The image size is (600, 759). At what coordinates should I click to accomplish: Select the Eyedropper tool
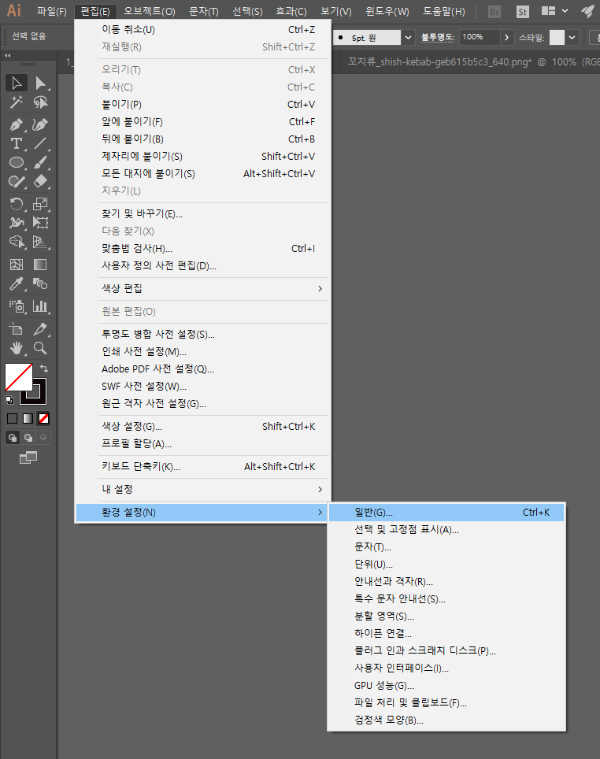click(x=16, y=284)
